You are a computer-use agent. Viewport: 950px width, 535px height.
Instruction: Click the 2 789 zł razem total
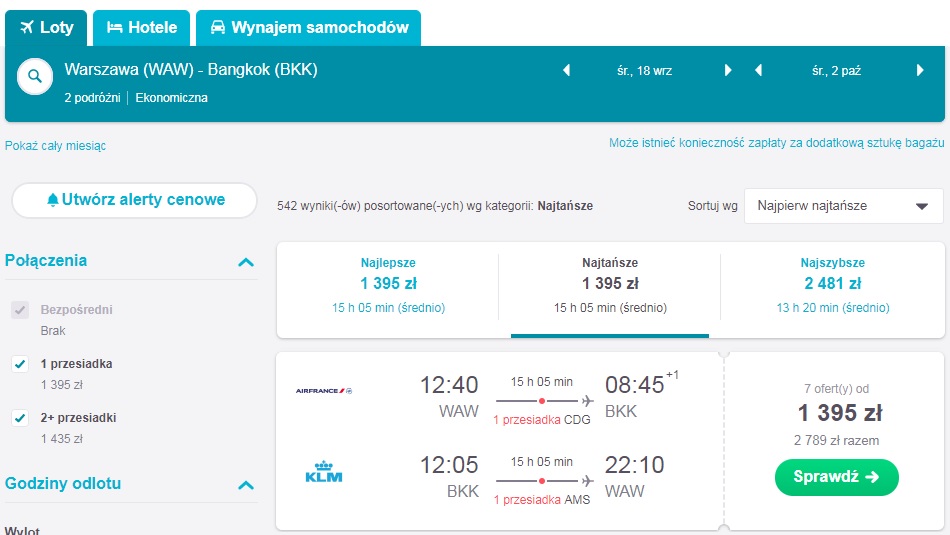836,440
